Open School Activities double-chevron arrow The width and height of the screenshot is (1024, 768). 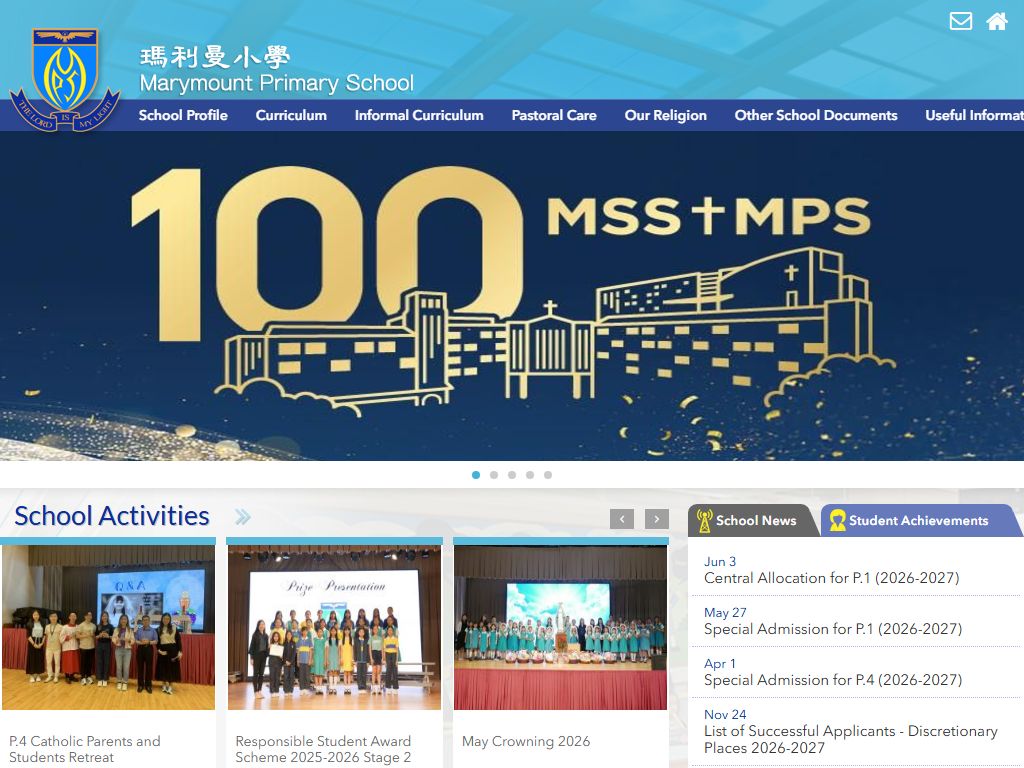242,517
